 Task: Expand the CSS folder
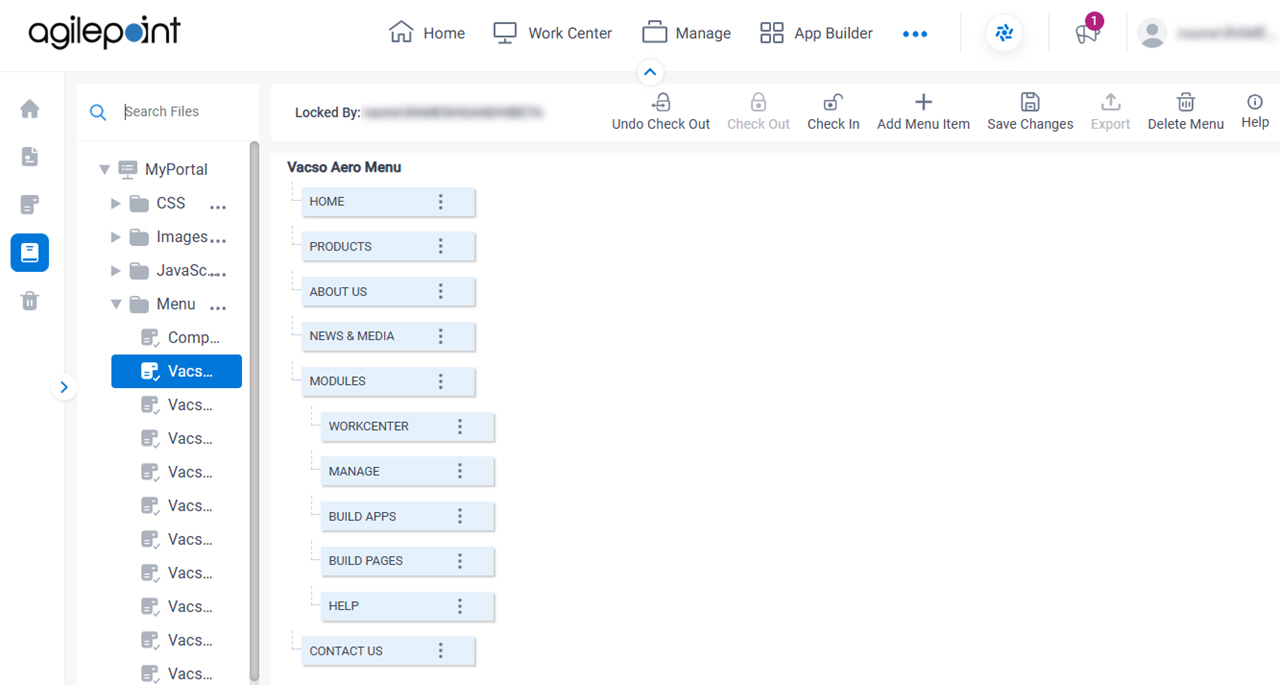pos(116,204)
